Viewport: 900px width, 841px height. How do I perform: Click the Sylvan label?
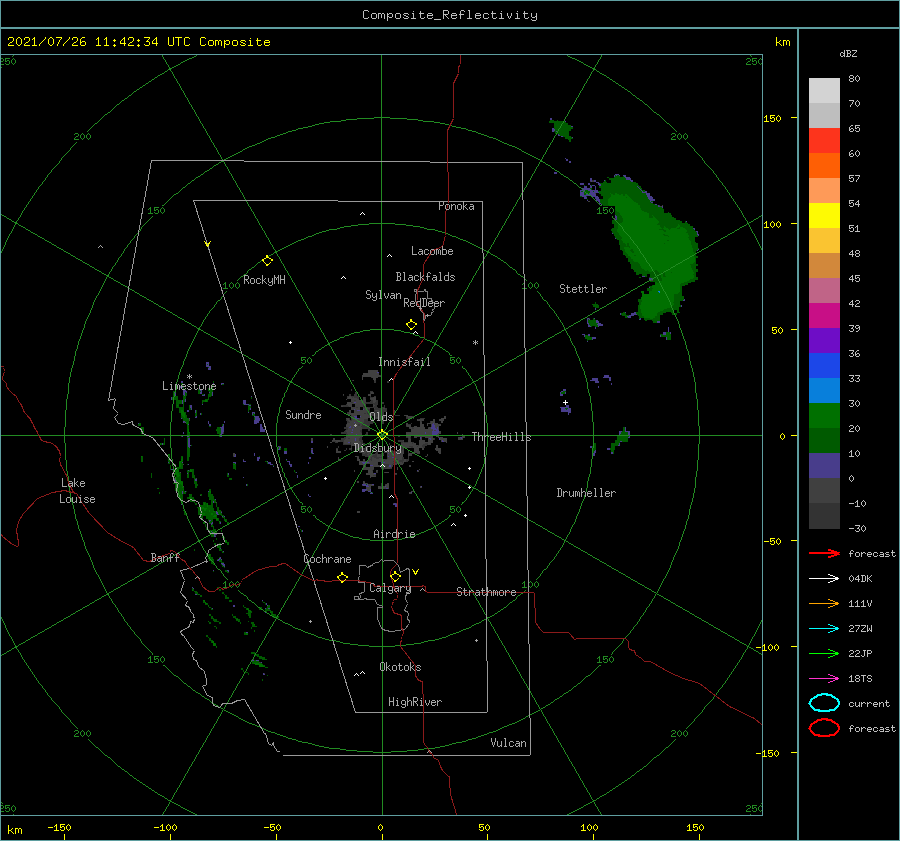tap(383, 295)
